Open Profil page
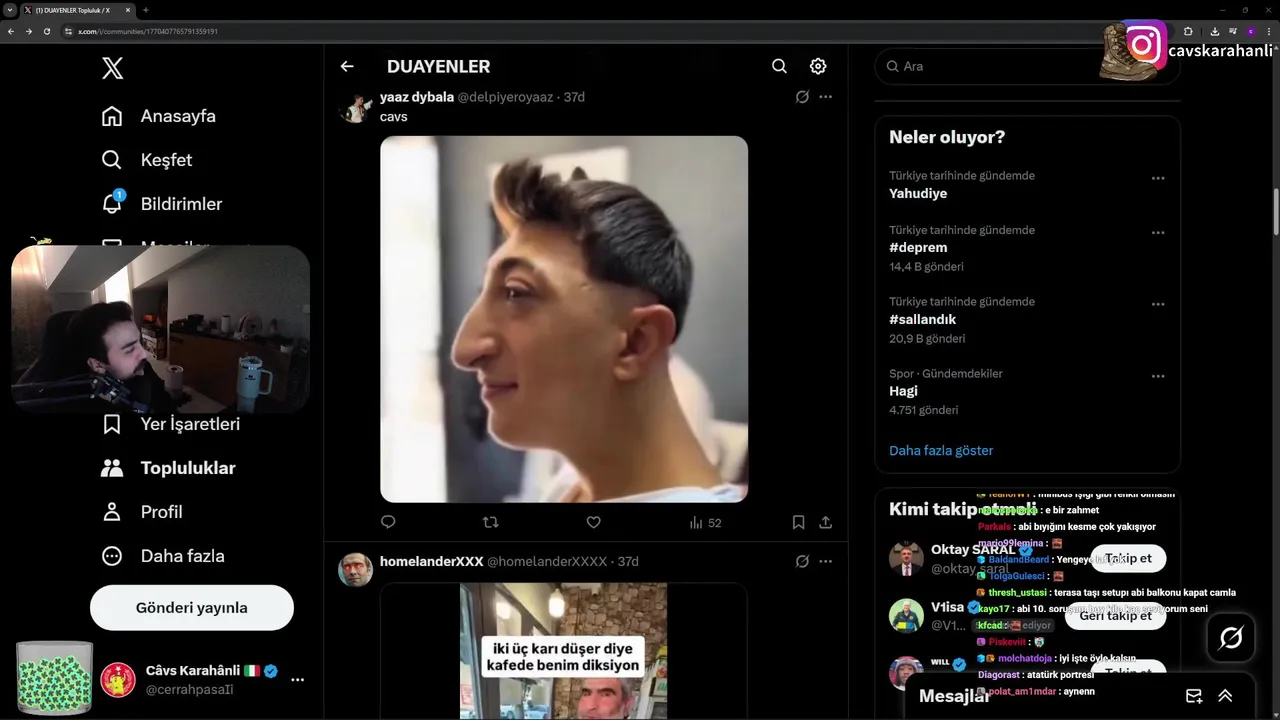This screenshot has height=720, width=1280. (142, 512)
